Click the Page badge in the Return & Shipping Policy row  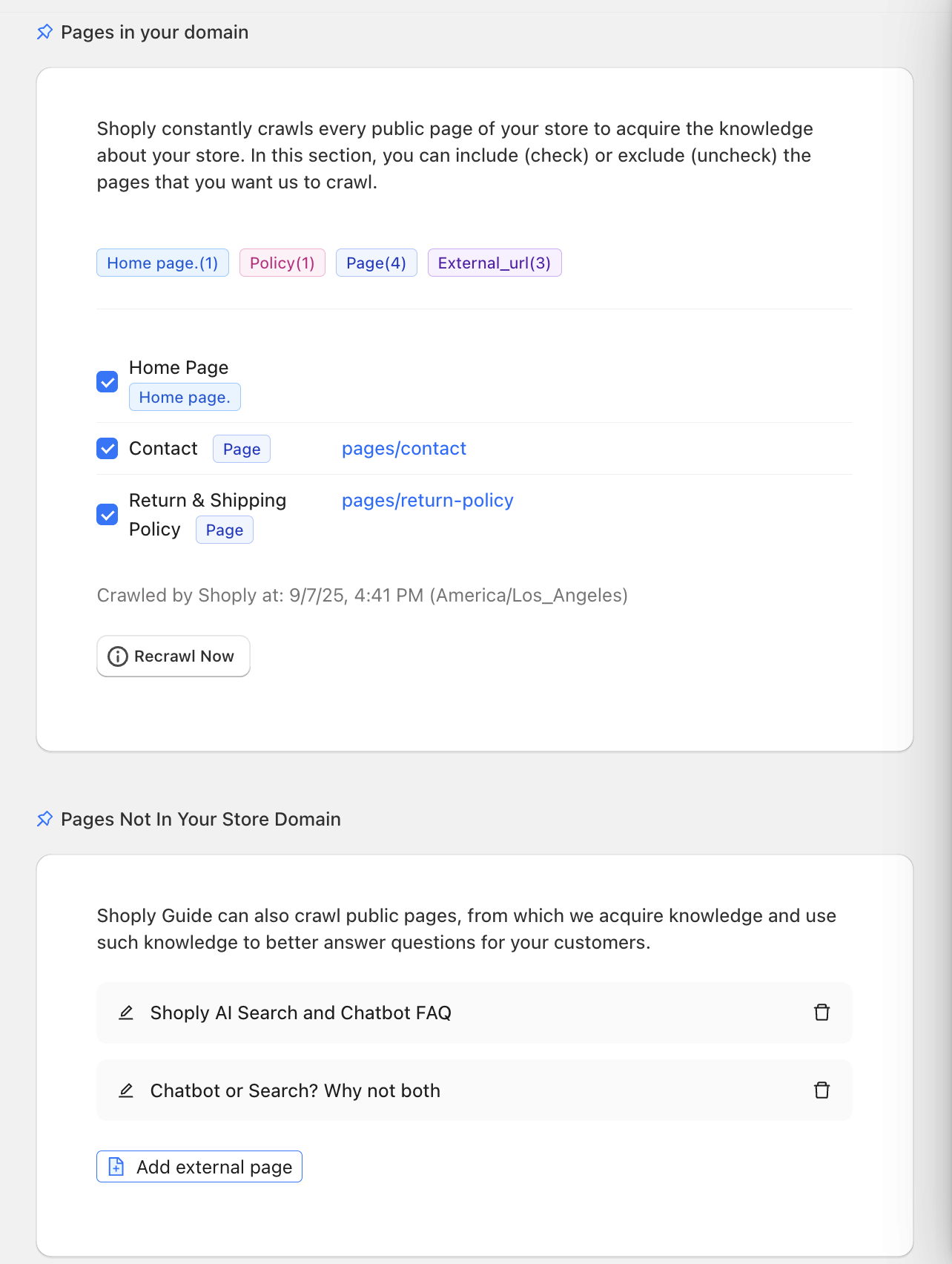point(224,530)
